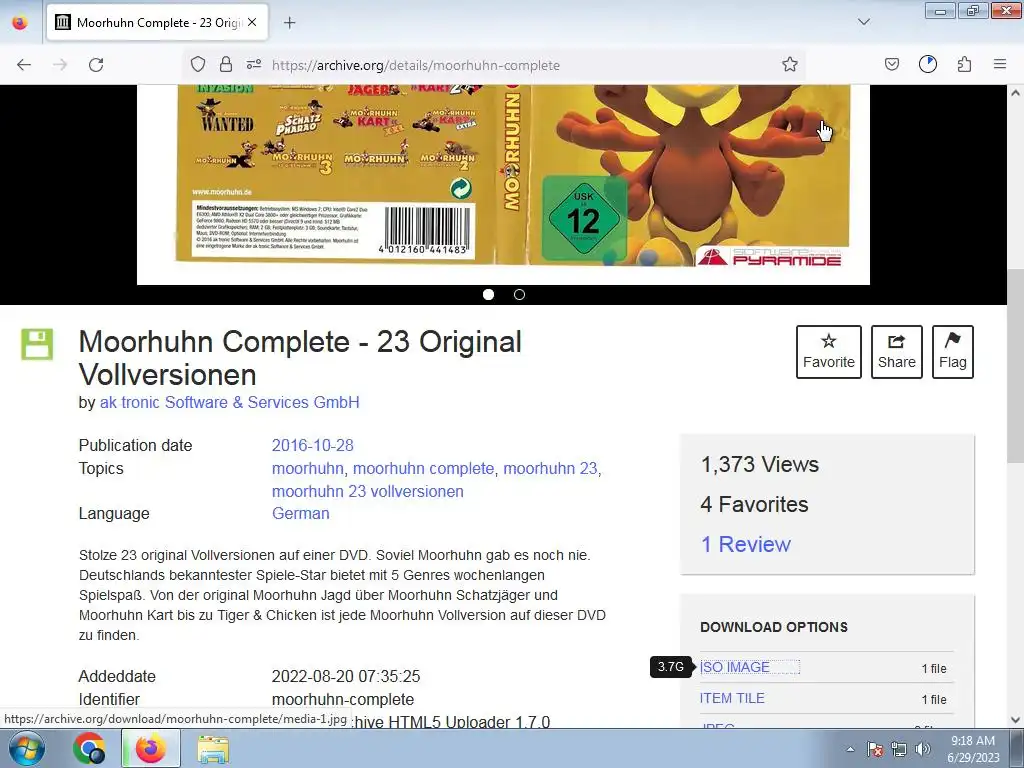Image resolution: width=1024 pixels, height=768 pixels.
Task: Show second carousel image dot
Action: pyautogui.click(x=519, y=295)
